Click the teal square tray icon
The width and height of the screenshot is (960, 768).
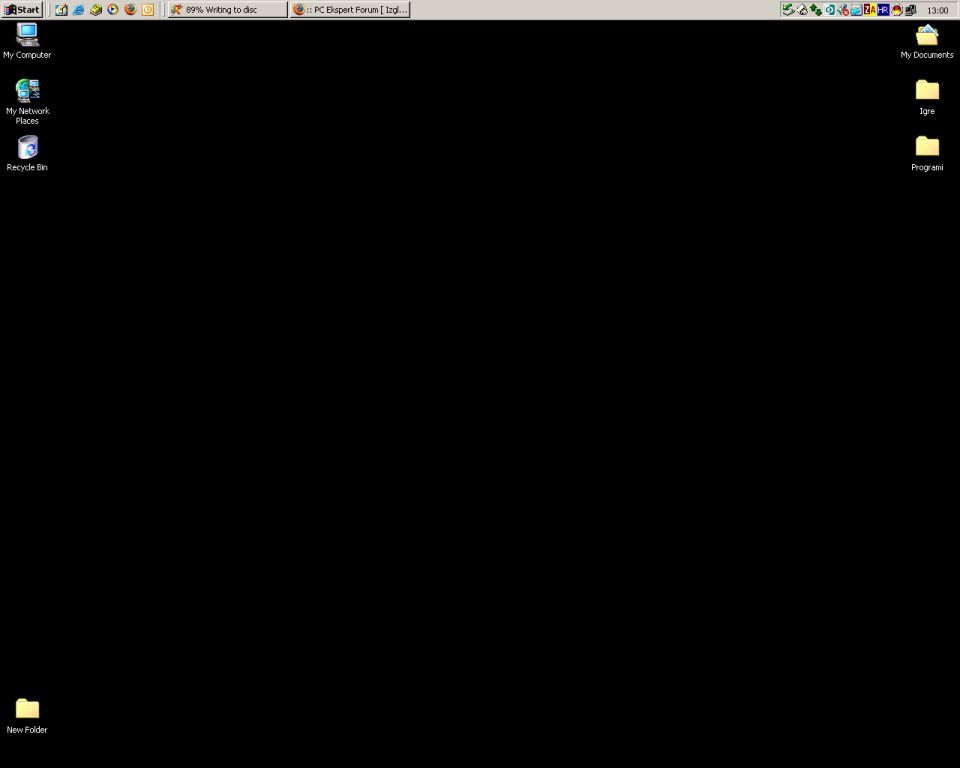coord(830,9)
